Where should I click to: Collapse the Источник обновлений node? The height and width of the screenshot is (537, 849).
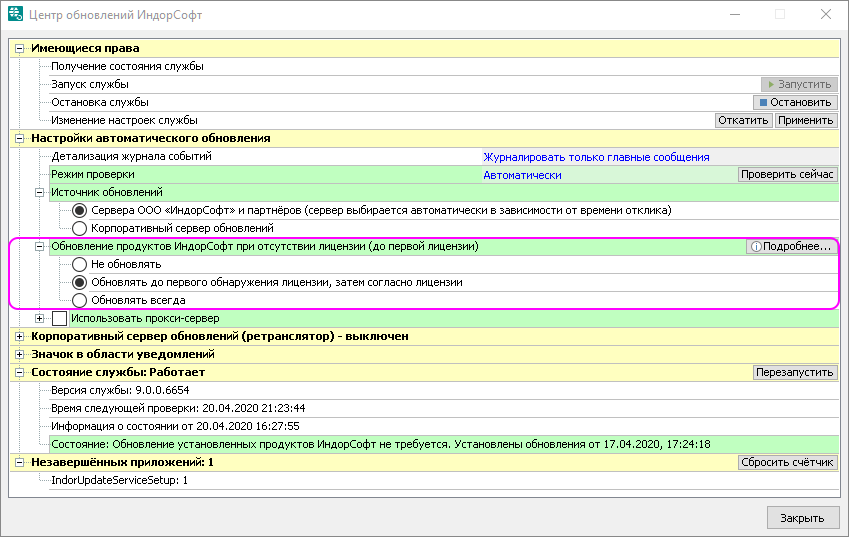40,193
